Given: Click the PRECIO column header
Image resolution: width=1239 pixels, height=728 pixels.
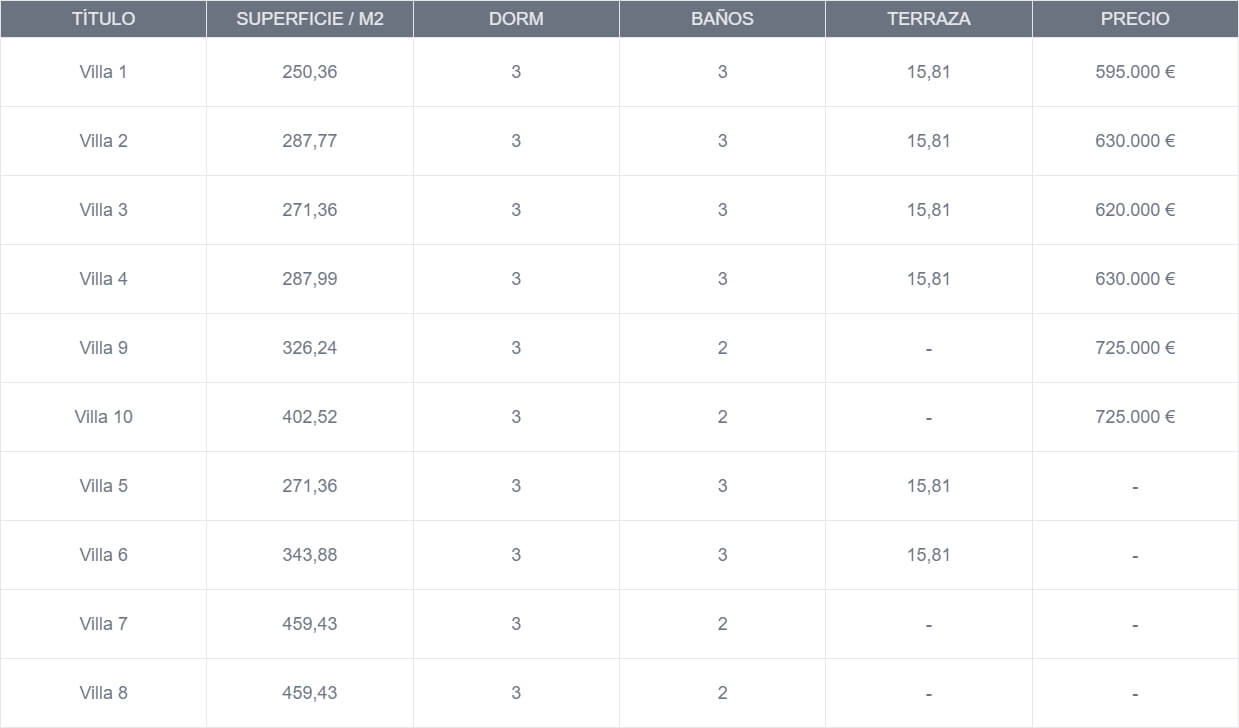Looking at the screenshot, I should 1135,19.
